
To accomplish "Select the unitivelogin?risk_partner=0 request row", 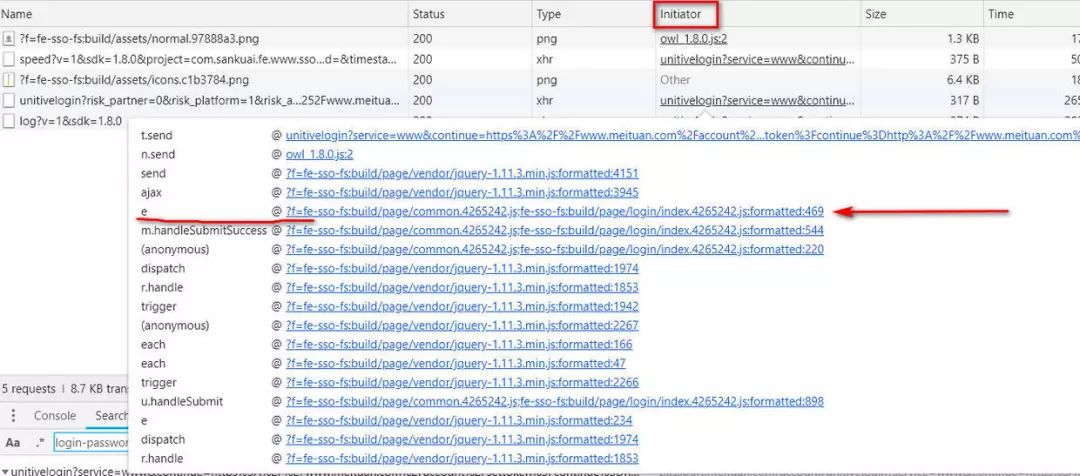I will (540, 101).
